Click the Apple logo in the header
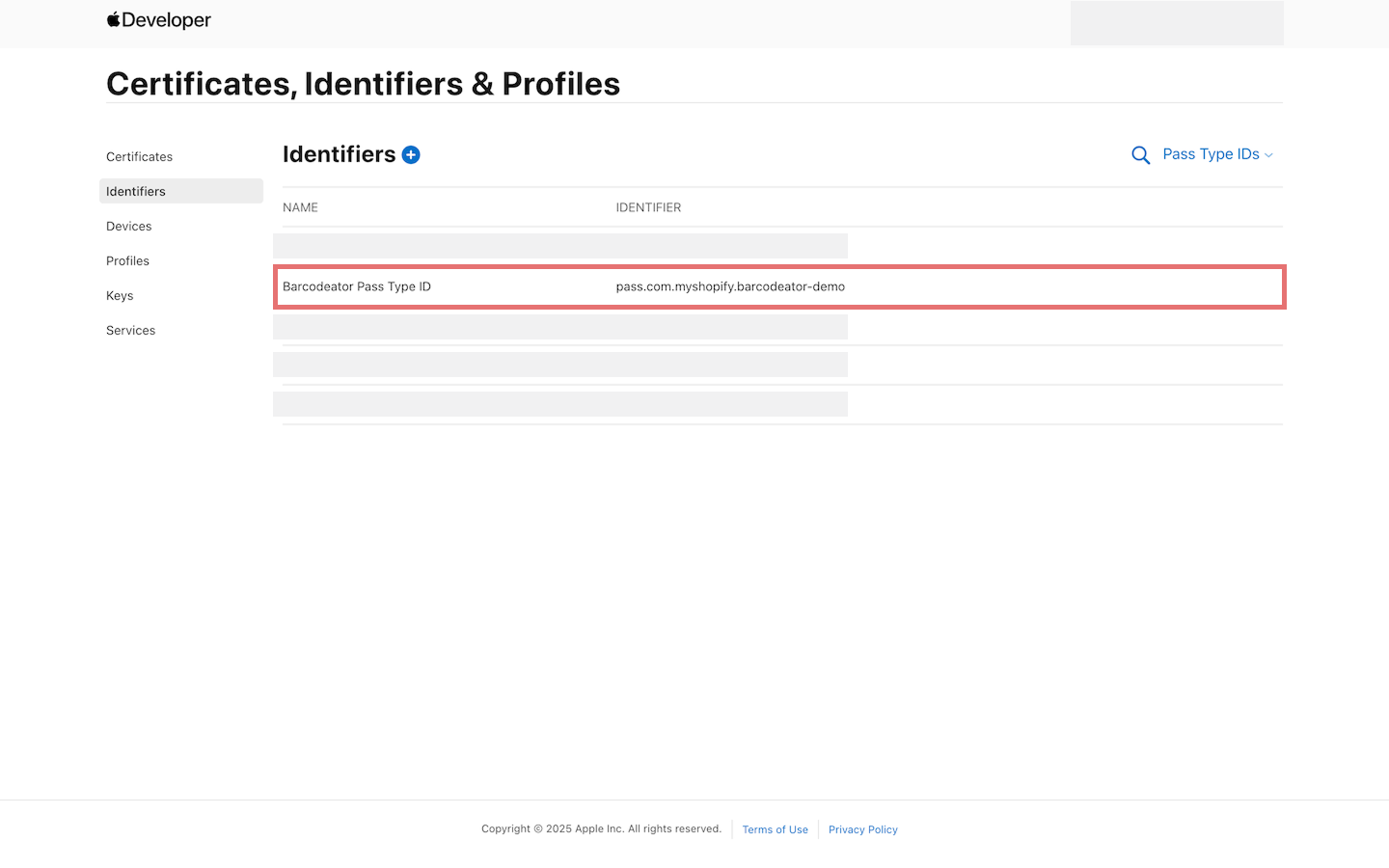 (112, 19)
